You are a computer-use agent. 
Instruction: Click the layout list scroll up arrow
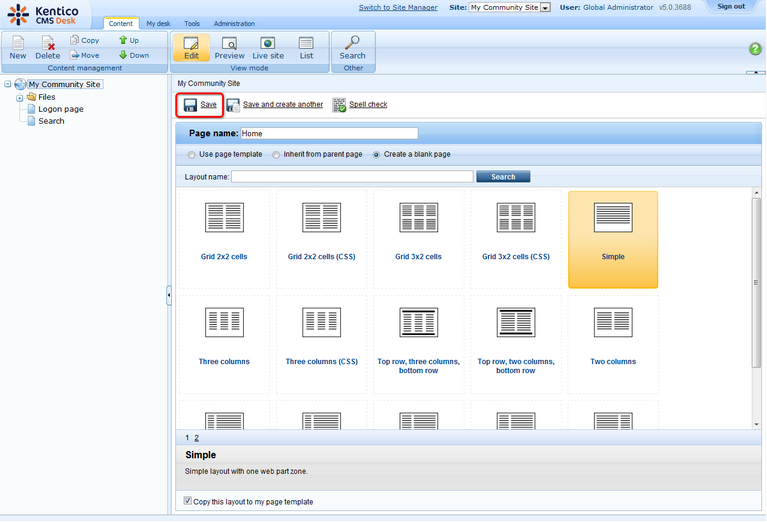pyautogui.click(x=757, y=193)
